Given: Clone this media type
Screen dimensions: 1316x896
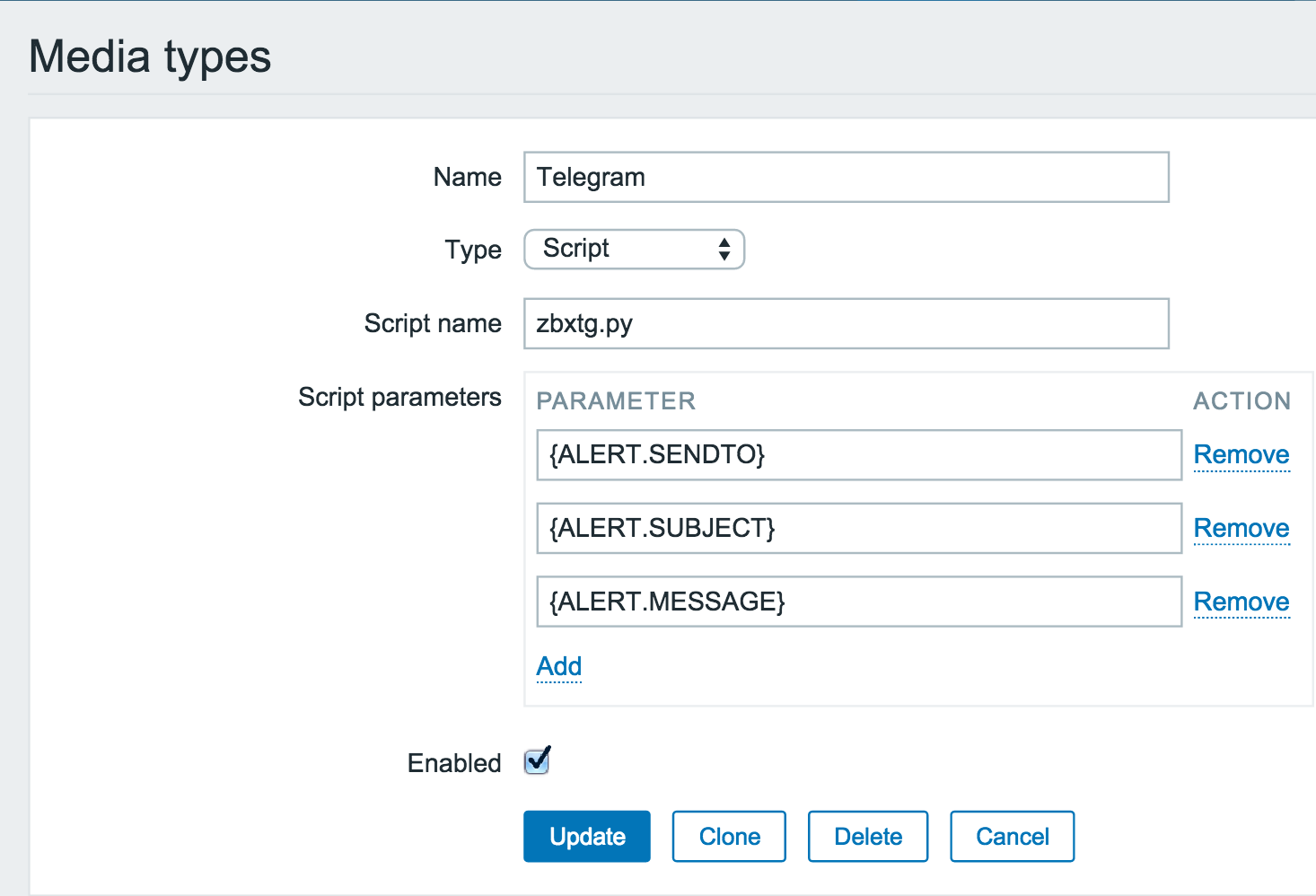Looking at the screenshot, I should 729,837.
